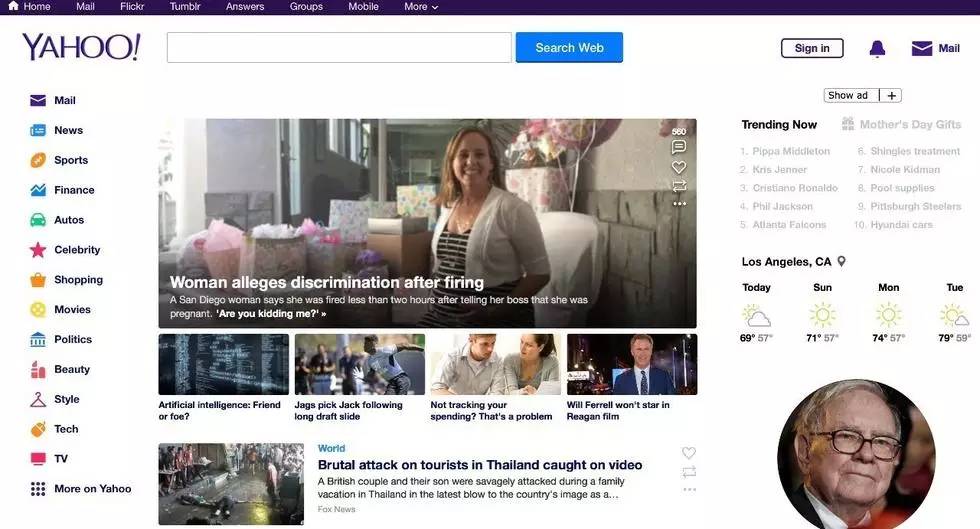Click the Autos car icon

coord(38,219)
